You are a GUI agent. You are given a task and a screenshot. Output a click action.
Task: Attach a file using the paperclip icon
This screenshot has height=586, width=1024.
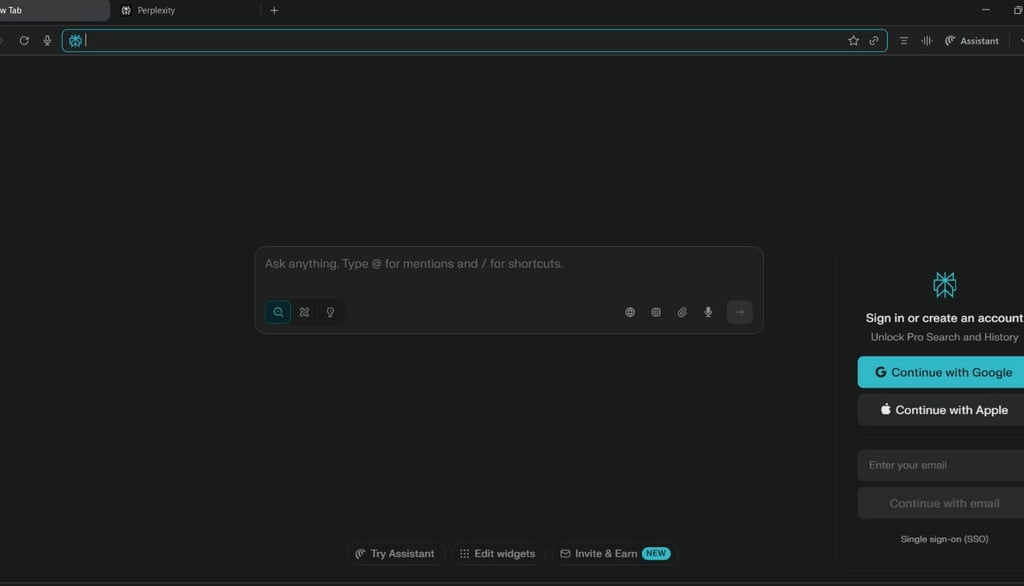tap(682, 312)
